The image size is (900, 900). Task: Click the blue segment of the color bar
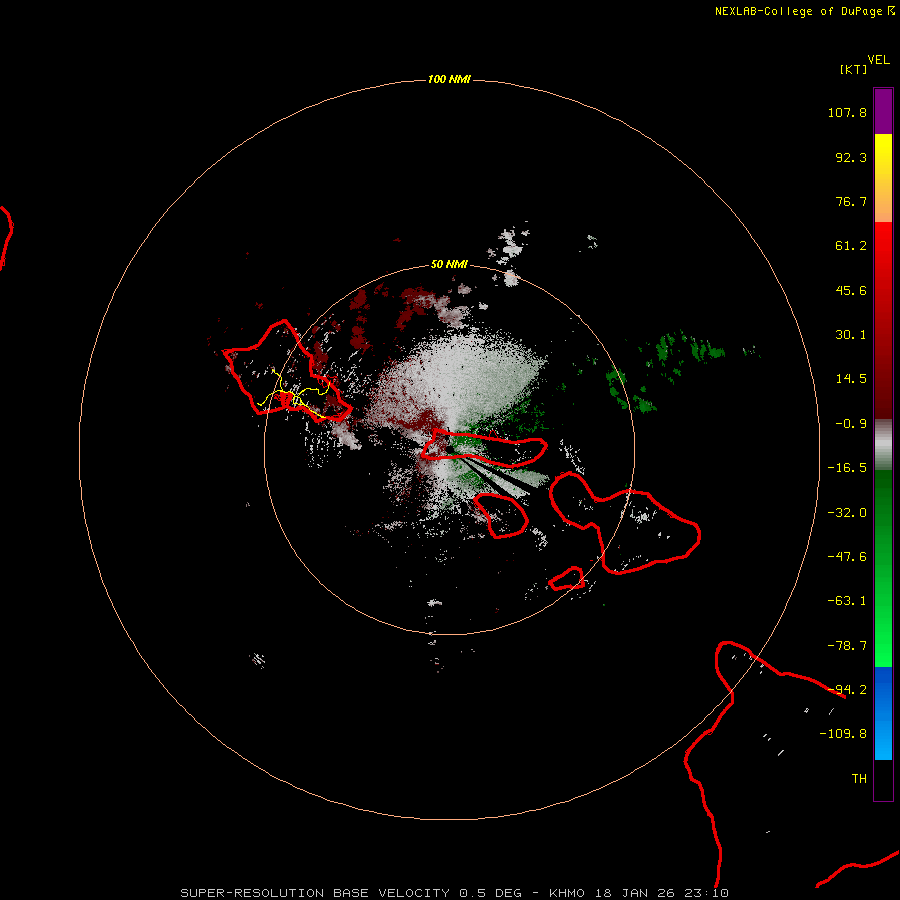click(x=883, y=713)
